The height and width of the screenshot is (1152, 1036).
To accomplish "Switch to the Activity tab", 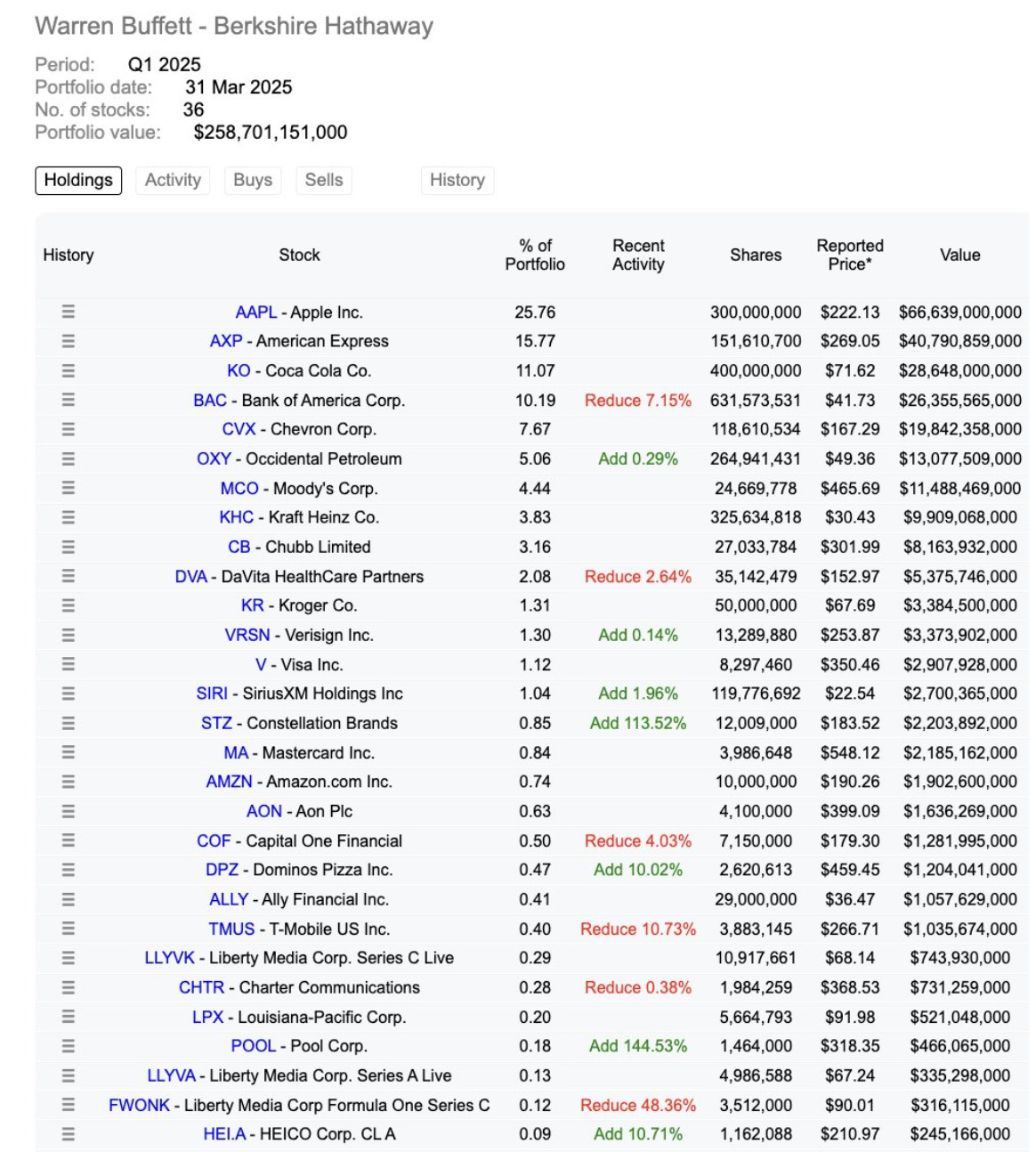I will (173, 180).
